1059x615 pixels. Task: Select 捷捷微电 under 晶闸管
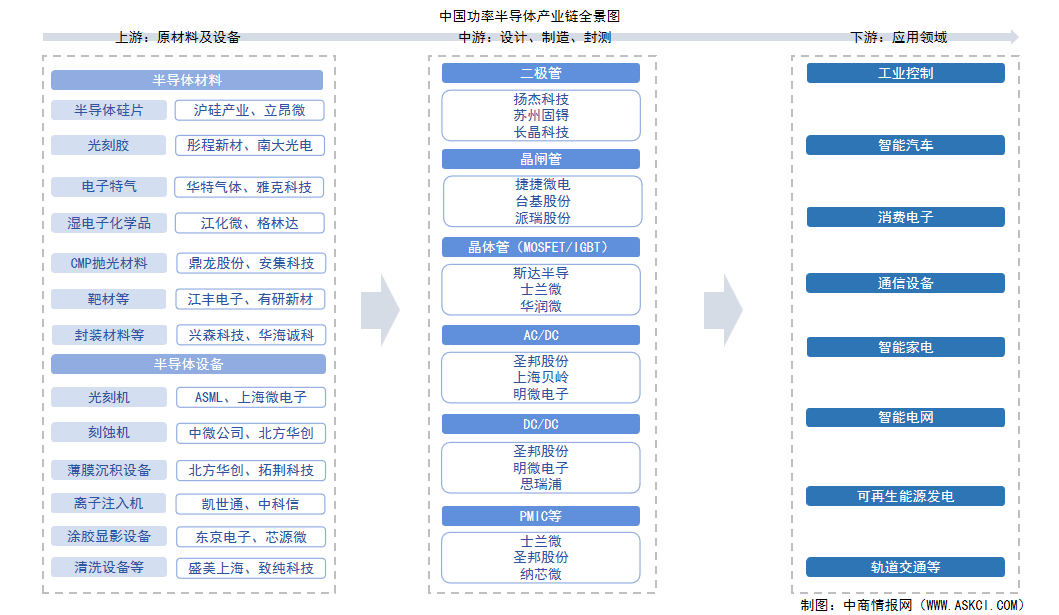click(542, 184)
